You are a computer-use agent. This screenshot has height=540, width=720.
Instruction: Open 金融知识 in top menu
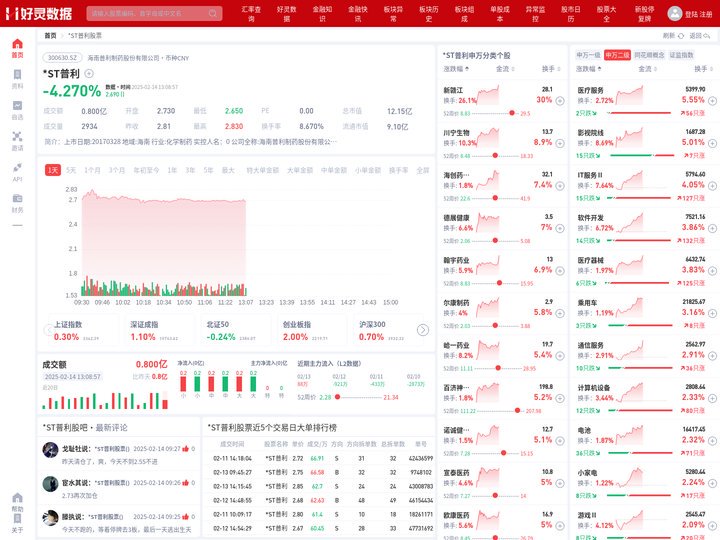[x=322, y=14]
